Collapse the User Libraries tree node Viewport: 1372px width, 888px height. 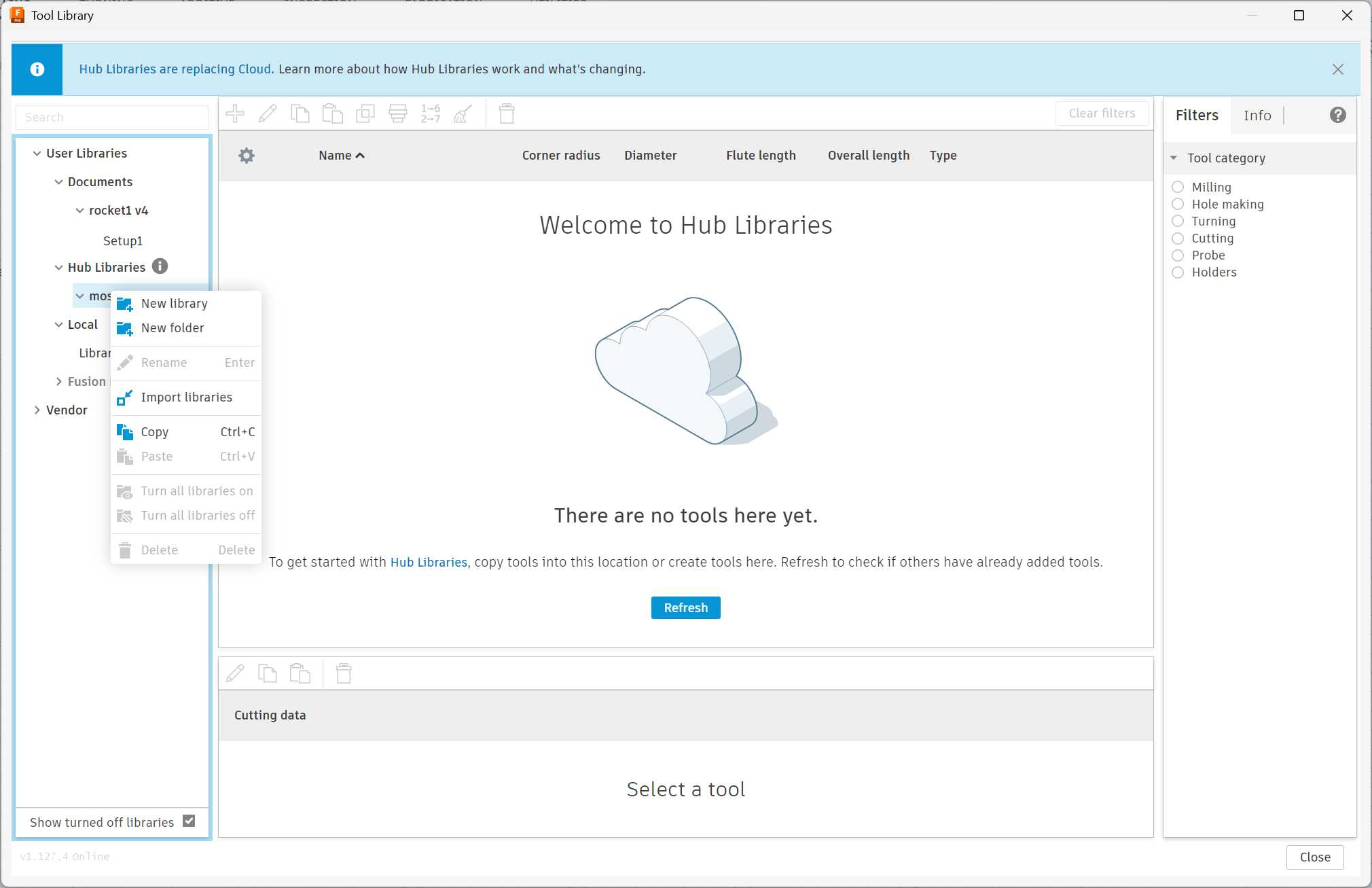(x=37, y=154)
